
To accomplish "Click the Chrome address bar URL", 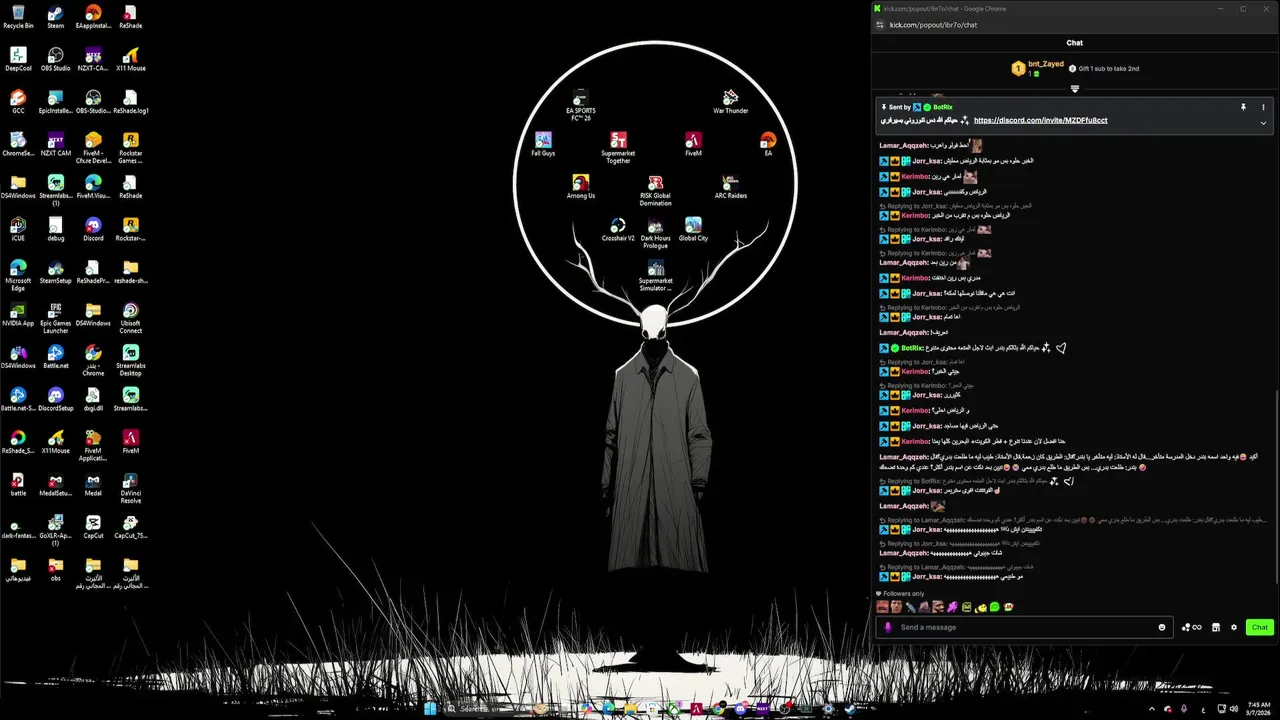I will [933, 25].
